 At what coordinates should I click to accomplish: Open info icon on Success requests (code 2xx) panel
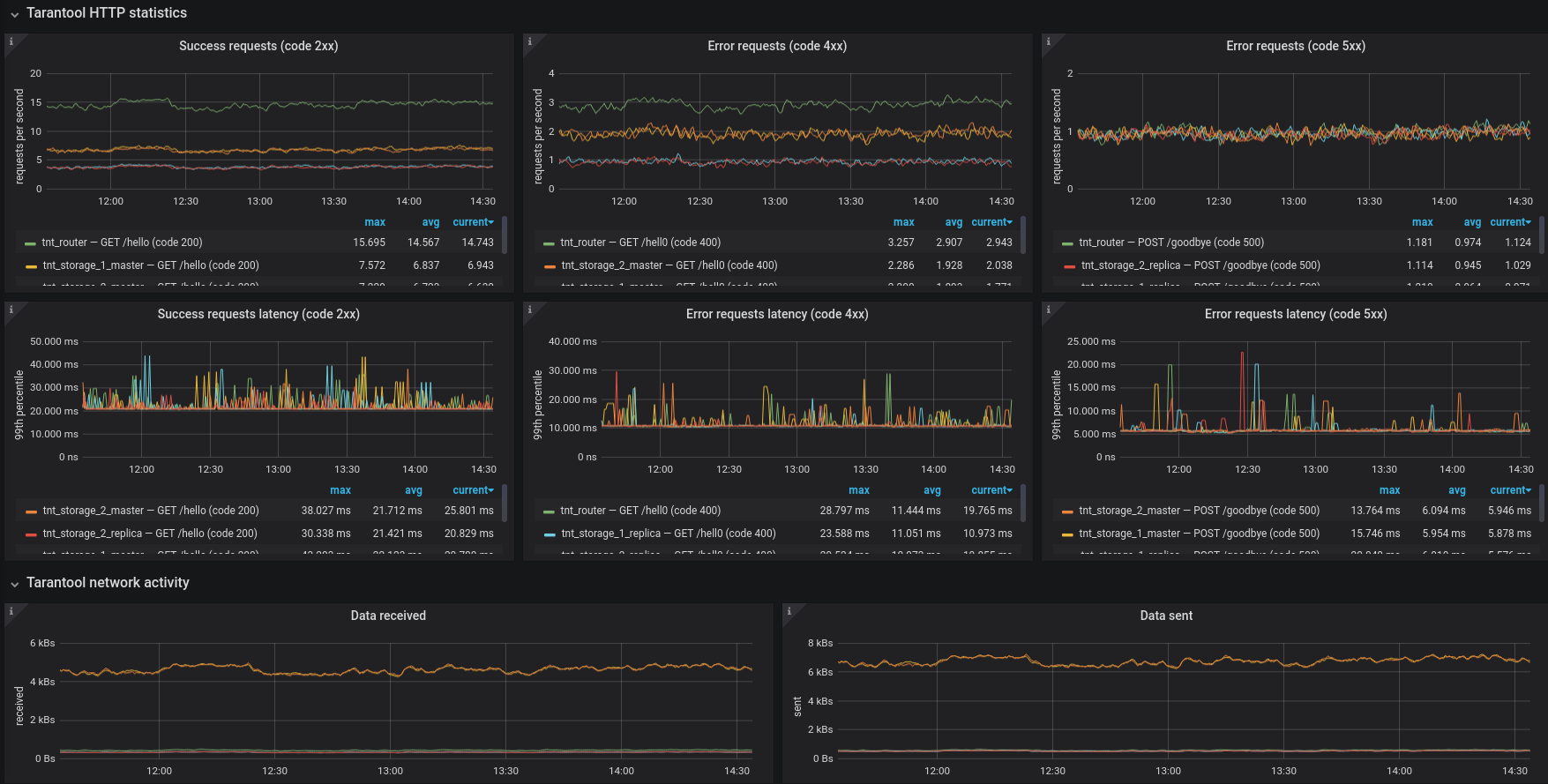(11, 41)
